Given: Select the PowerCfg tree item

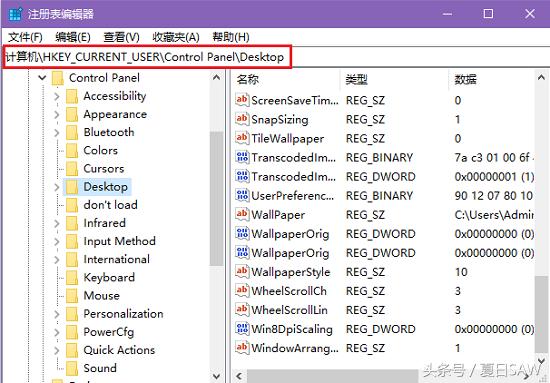Looking at the screenshot, I should 109,332.
